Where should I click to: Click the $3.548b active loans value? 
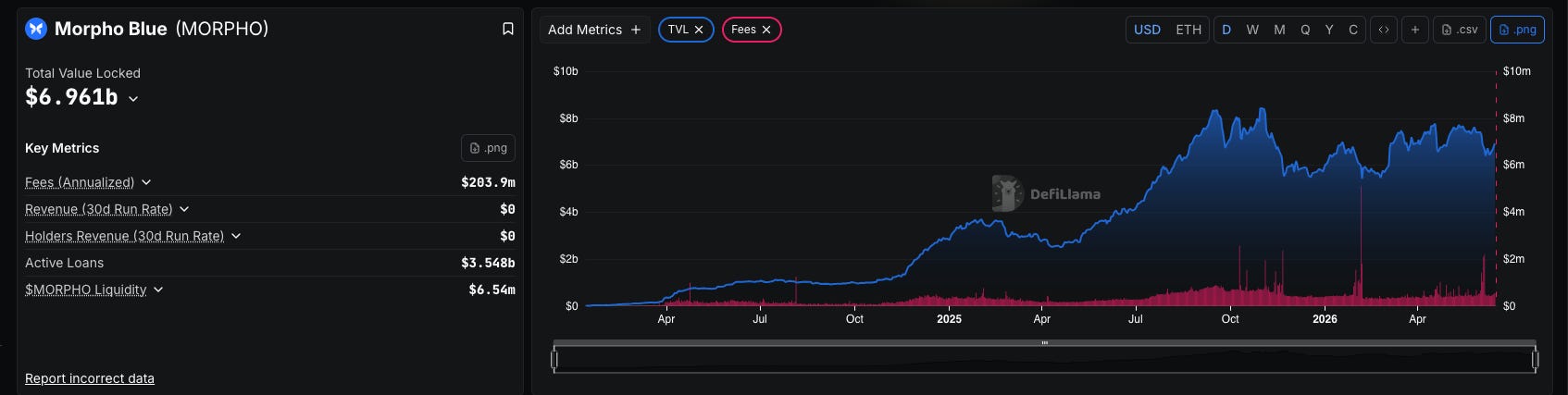pyautogui.click(x=488, y=263)
